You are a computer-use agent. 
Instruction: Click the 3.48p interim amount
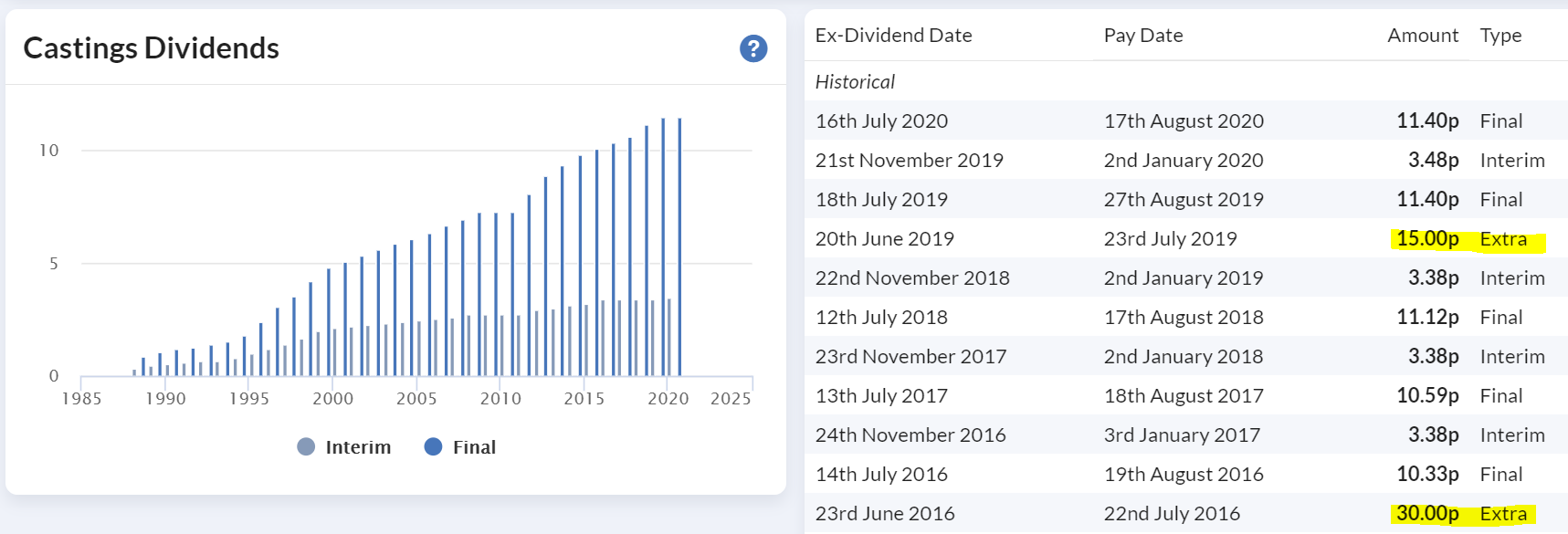coord(1433,161)
